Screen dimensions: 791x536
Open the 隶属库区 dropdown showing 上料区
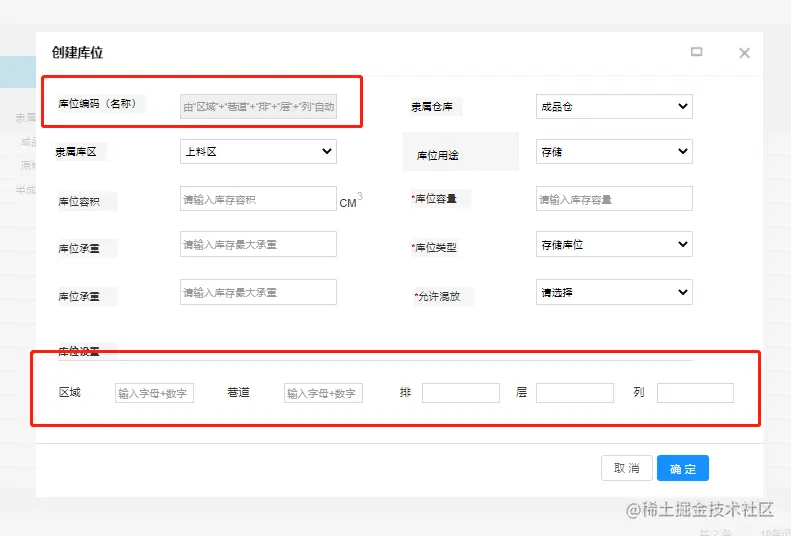pos(258,151)
